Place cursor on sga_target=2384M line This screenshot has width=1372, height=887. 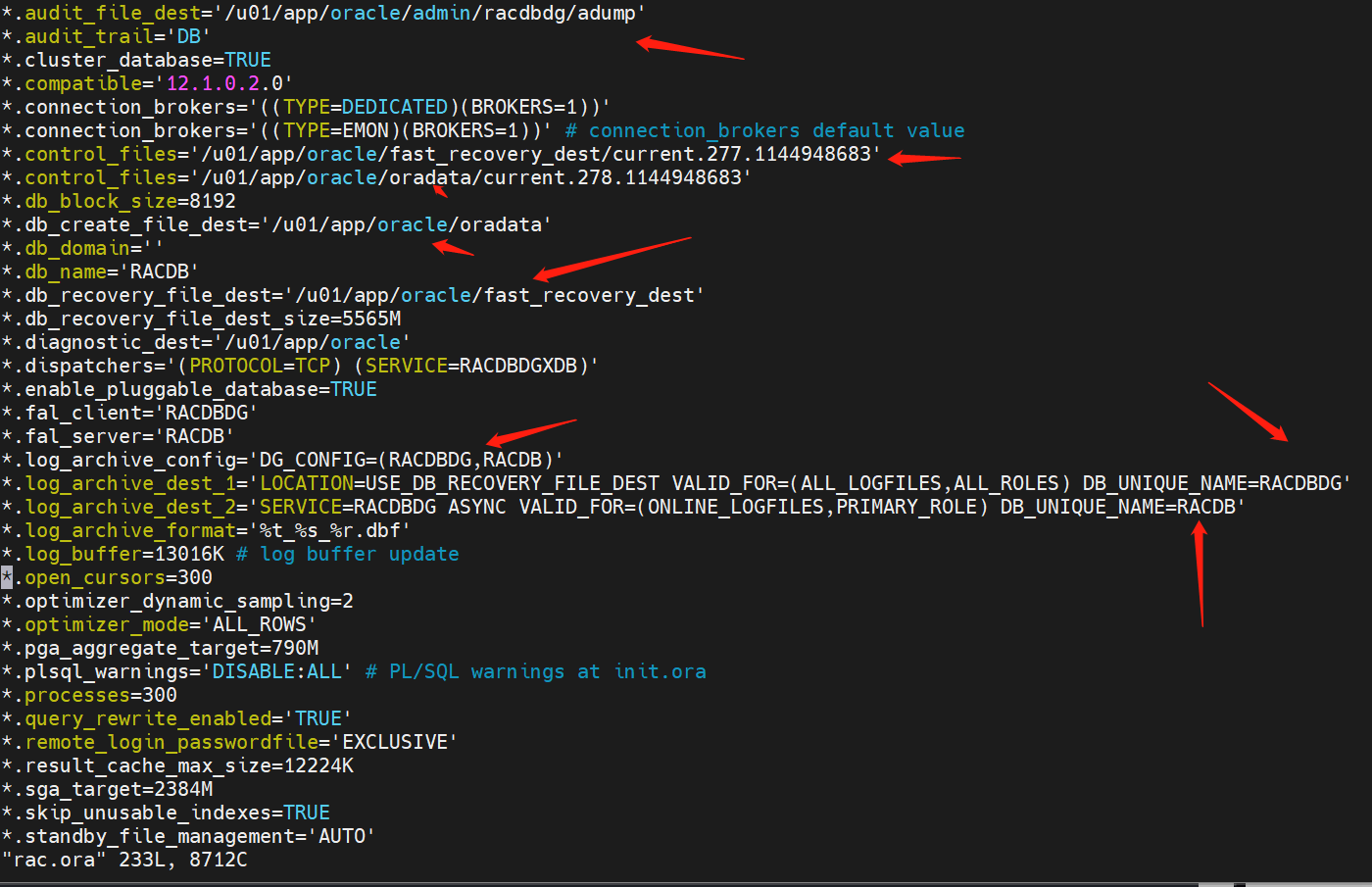107,789
